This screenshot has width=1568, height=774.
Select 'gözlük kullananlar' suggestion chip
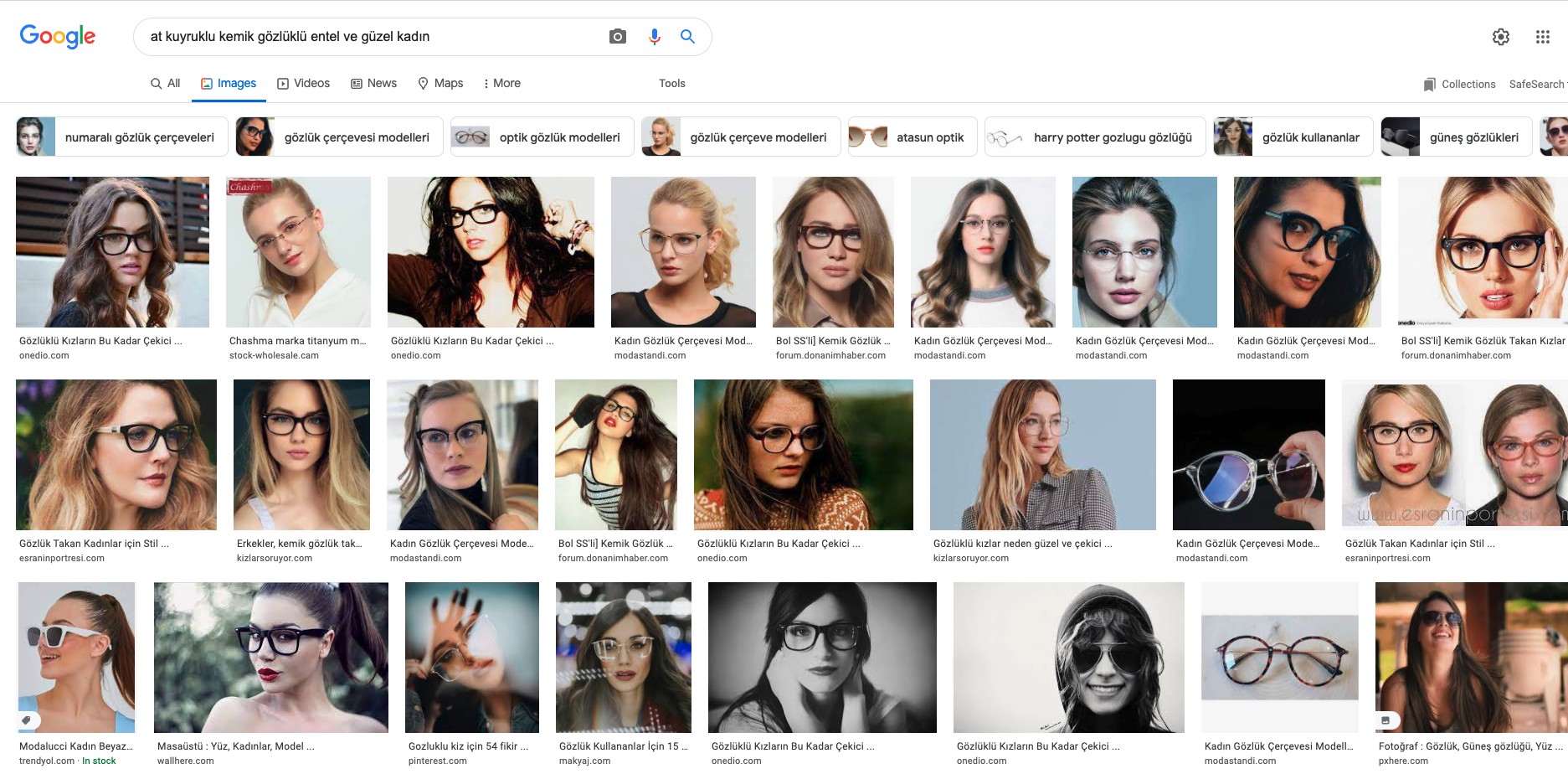(1293, 137)
